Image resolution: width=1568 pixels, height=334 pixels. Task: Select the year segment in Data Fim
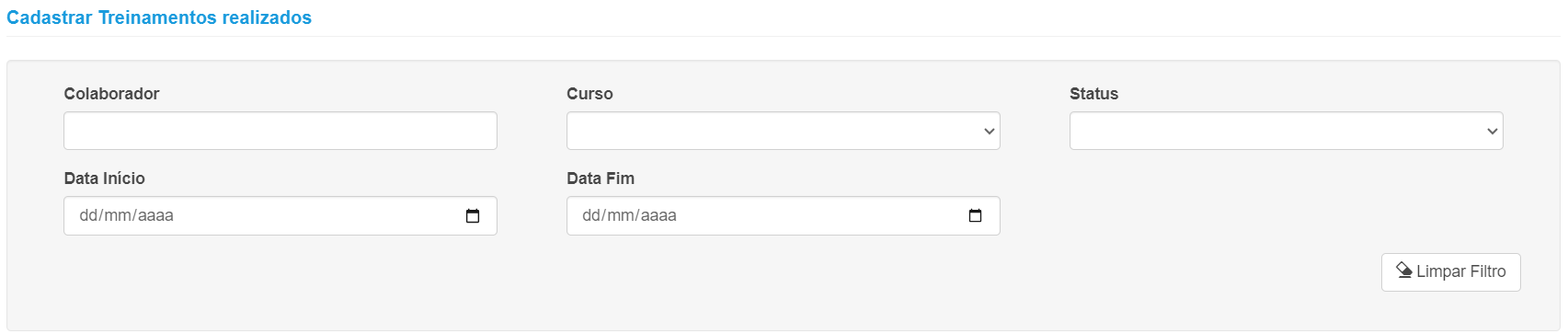pos(658,216)
